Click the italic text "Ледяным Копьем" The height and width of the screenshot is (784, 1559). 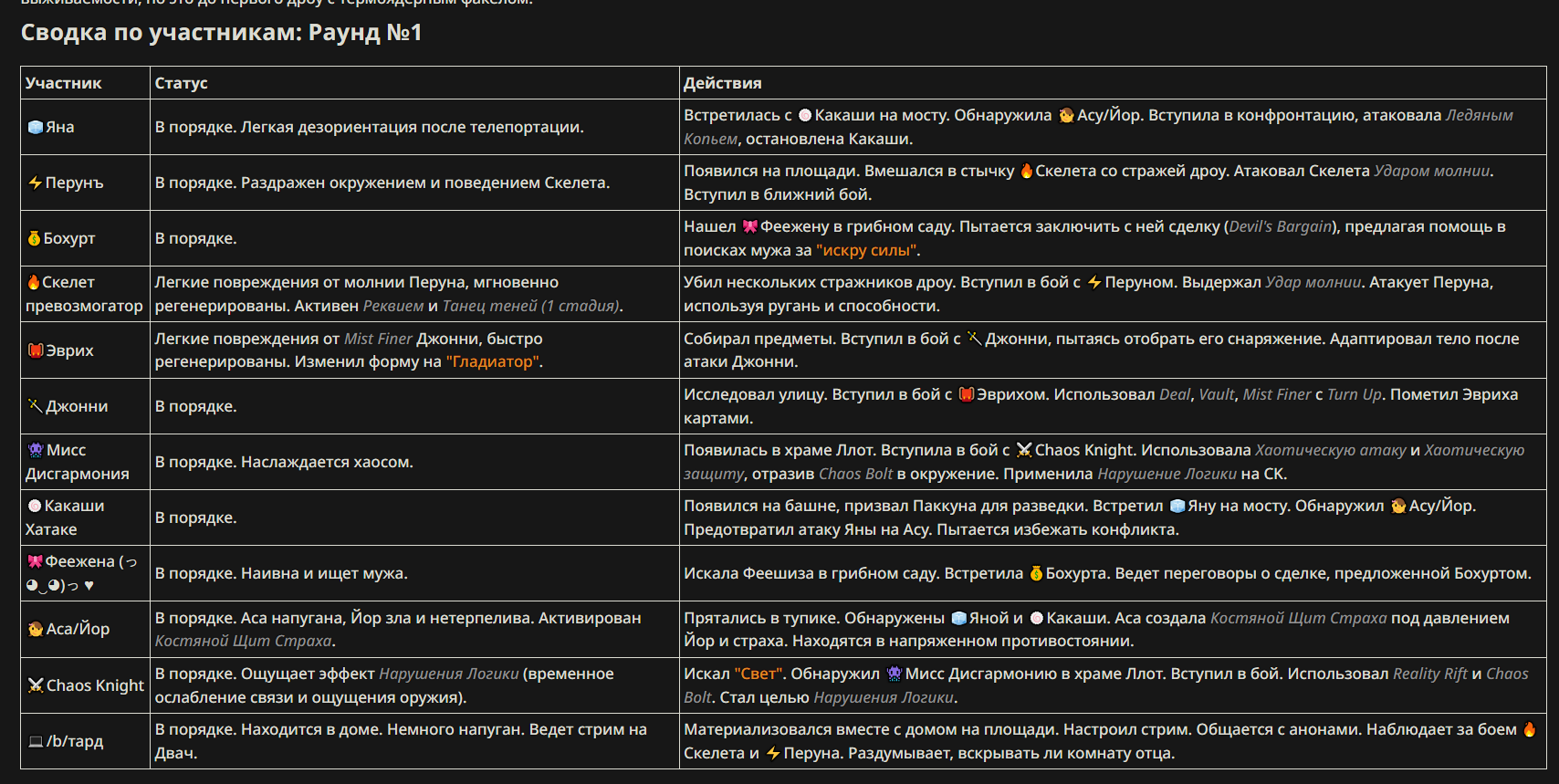(x=1098, y=127)
